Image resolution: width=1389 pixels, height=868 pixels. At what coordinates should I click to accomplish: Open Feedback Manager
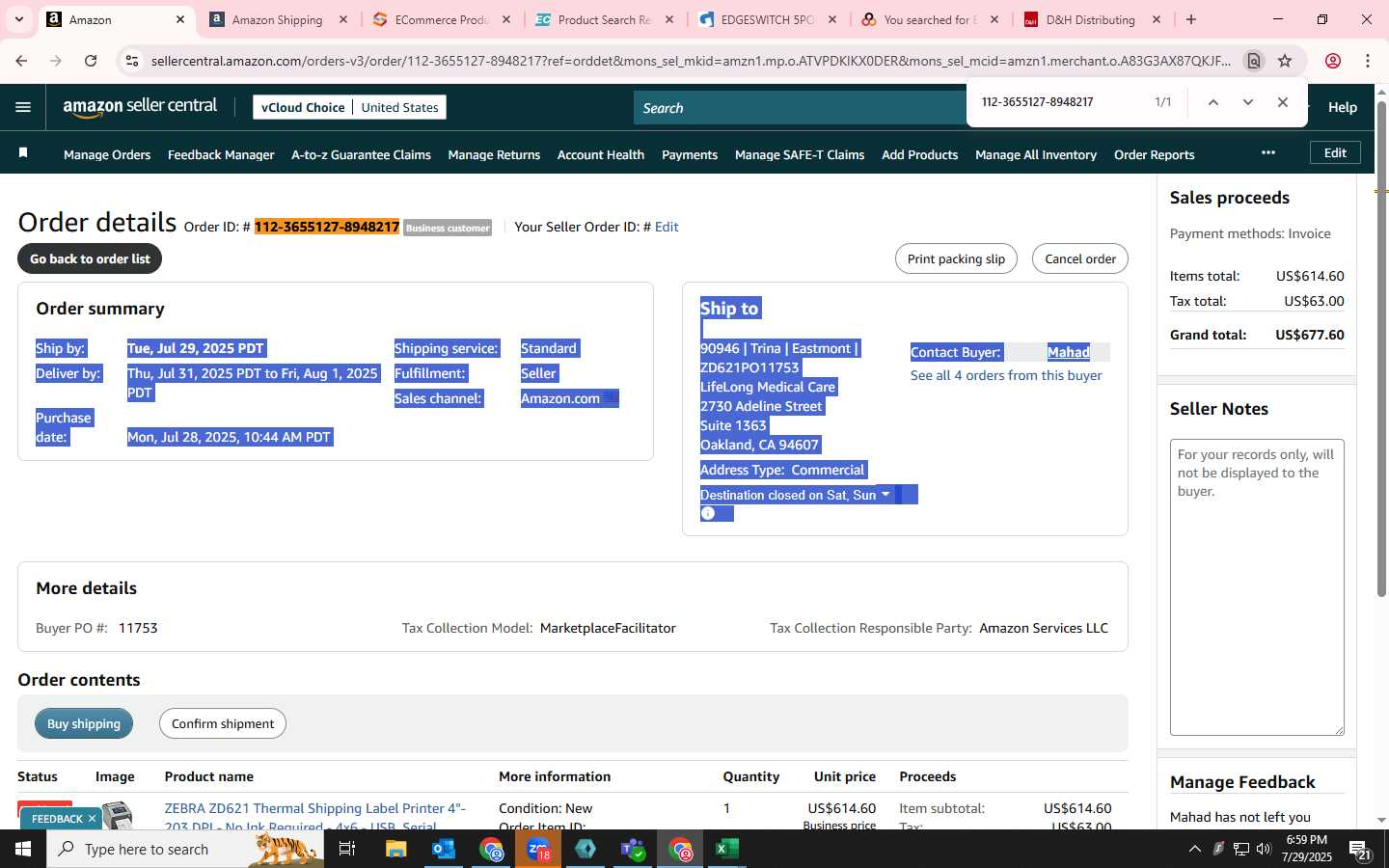[221, 154]
